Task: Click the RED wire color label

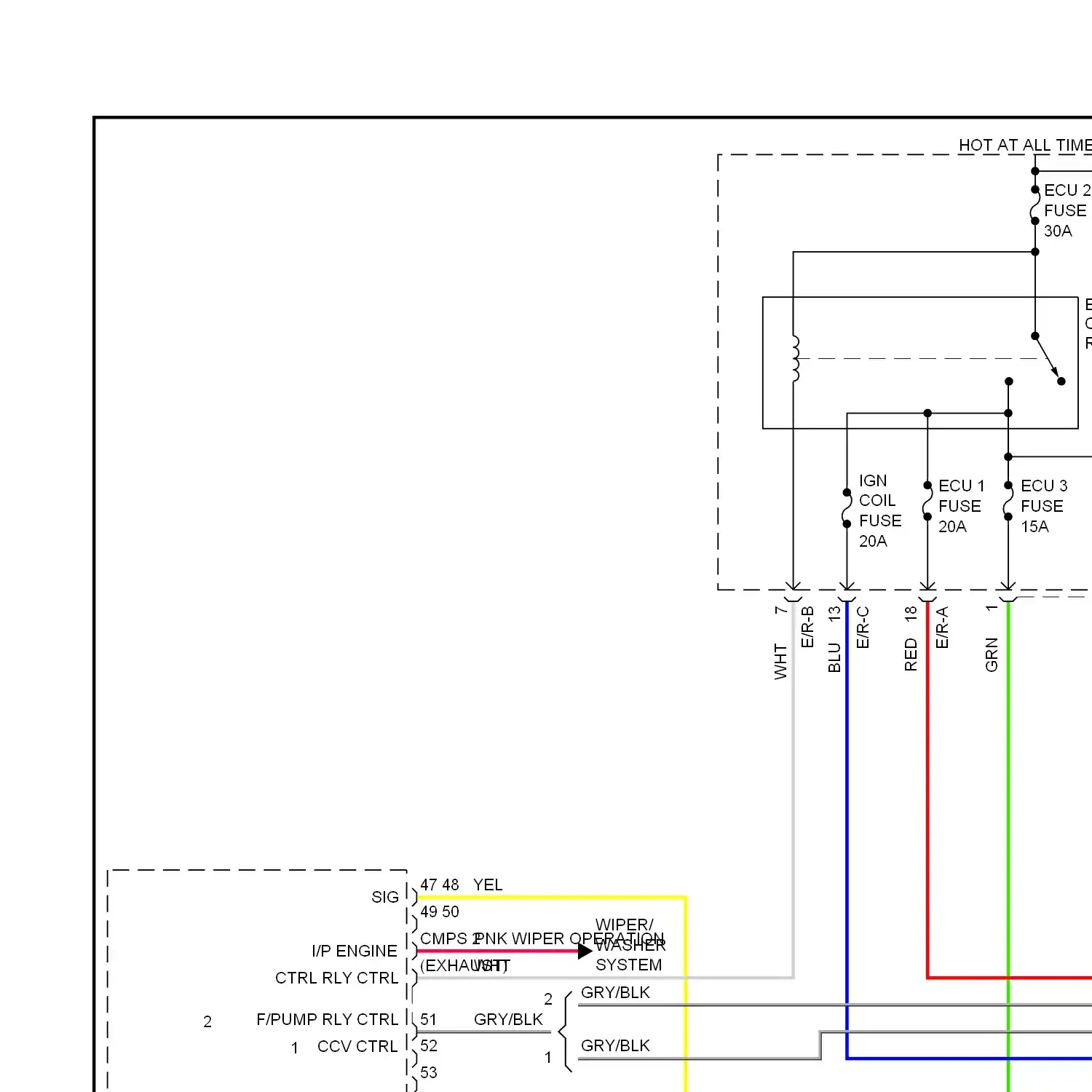Action: pyautogui.click(x=910, y=654)
